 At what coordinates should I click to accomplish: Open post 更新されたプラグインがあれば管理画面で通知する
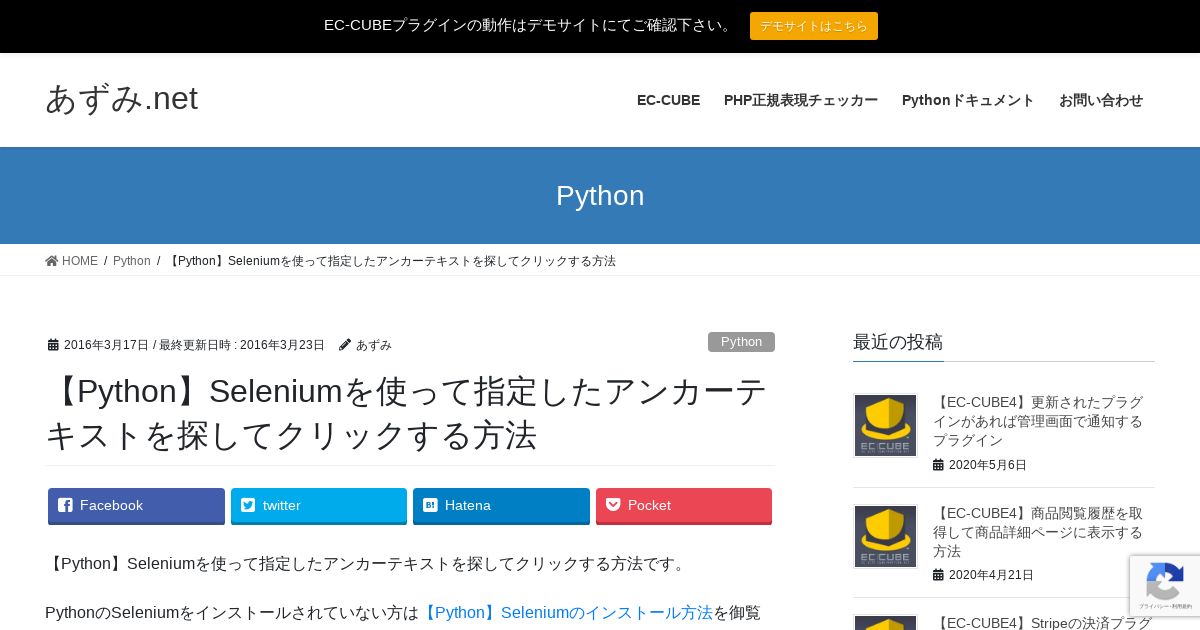[x=1038, y=421]
